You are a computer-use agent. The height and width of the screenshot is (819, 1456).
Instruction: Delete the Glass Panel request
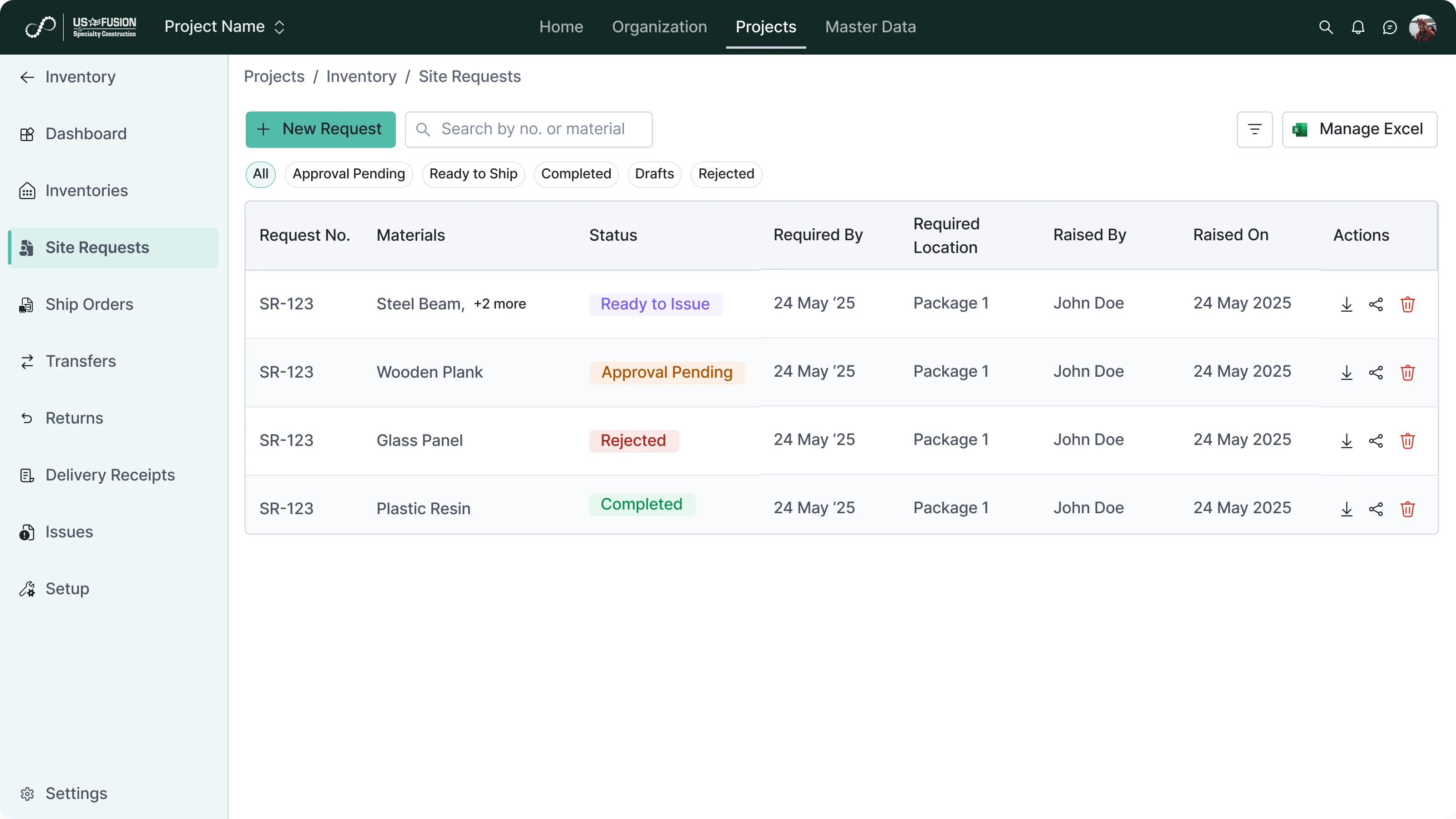point(1407,441)
